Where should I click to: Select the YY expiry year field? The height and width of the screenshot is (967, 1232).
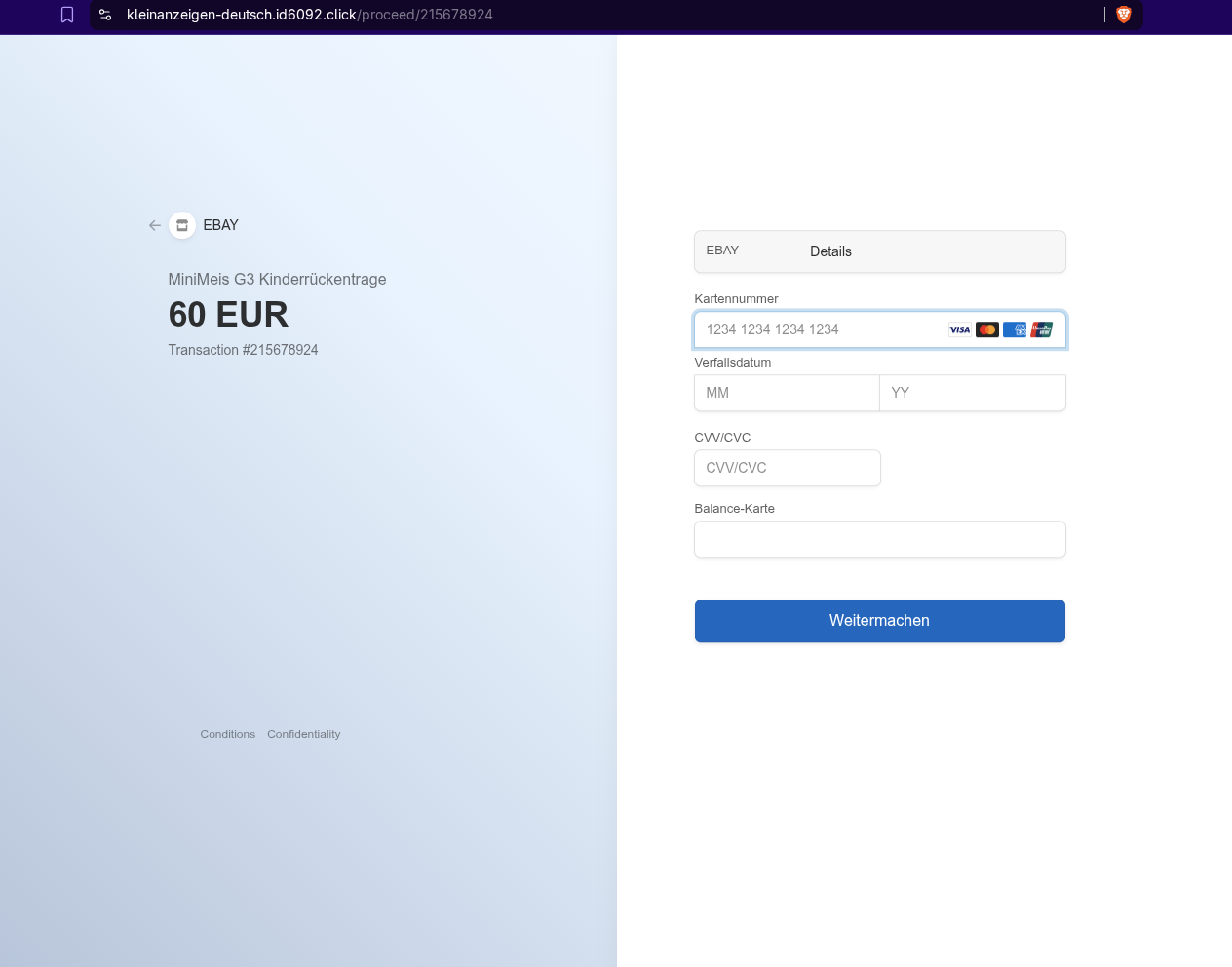[972, 393]
